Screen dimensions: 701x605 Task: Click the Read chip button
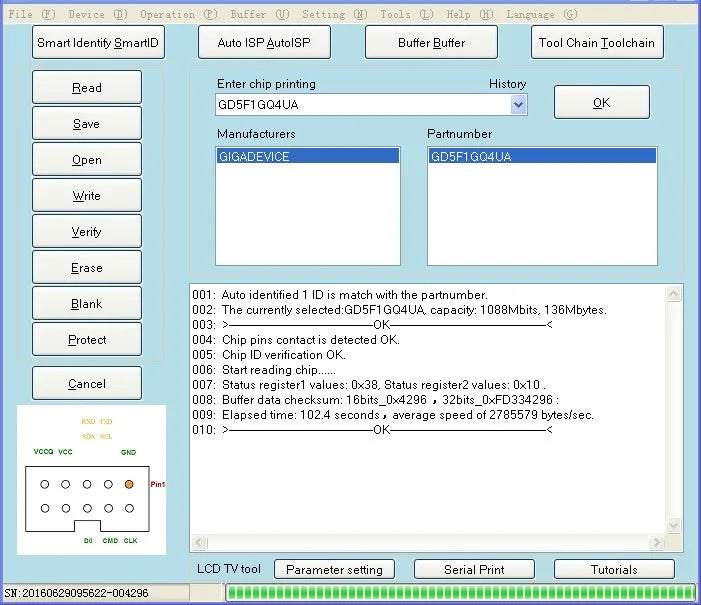(x=87, y=87)
